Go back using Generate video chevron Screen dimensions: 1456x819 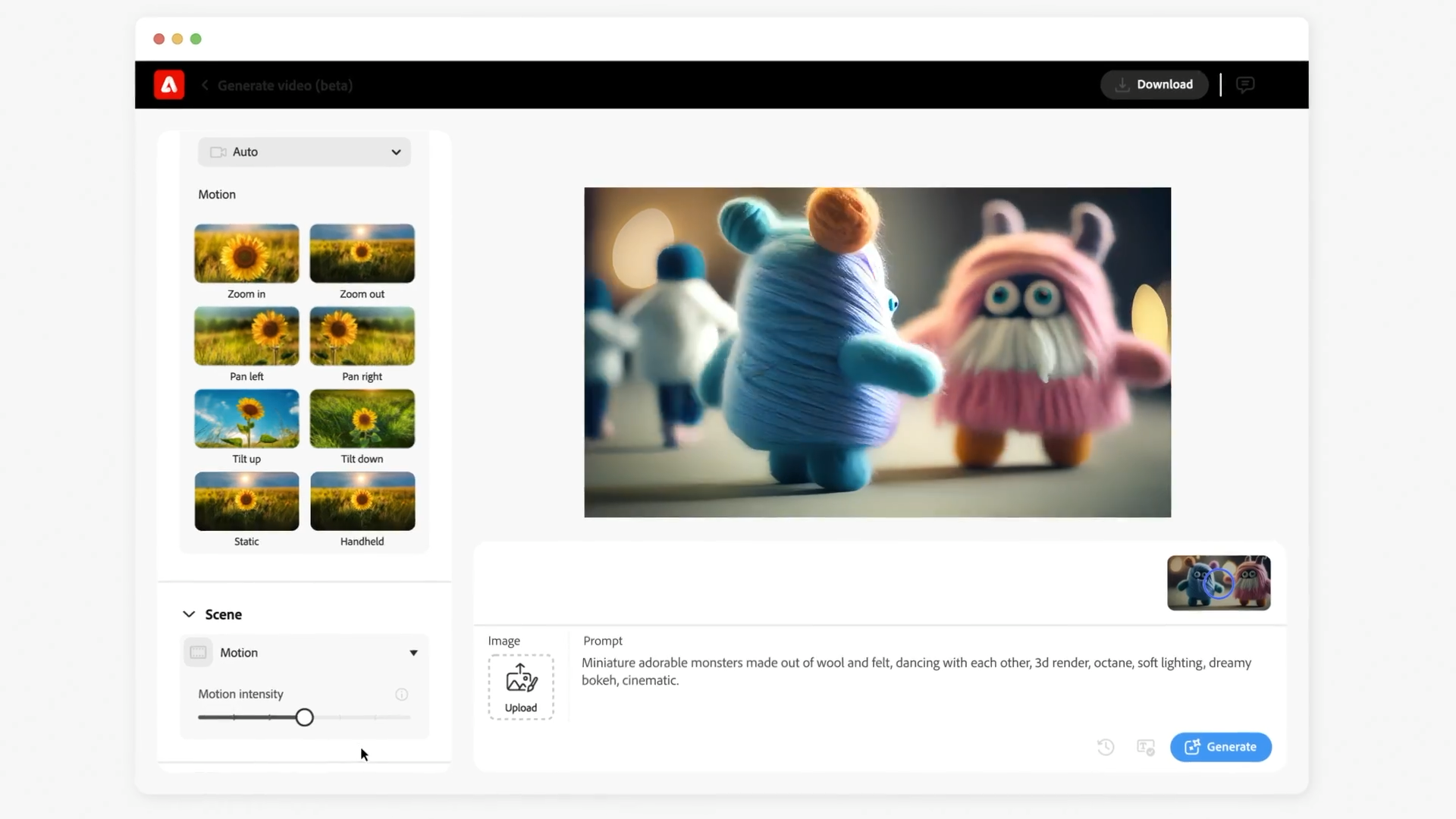pos(205,85)
